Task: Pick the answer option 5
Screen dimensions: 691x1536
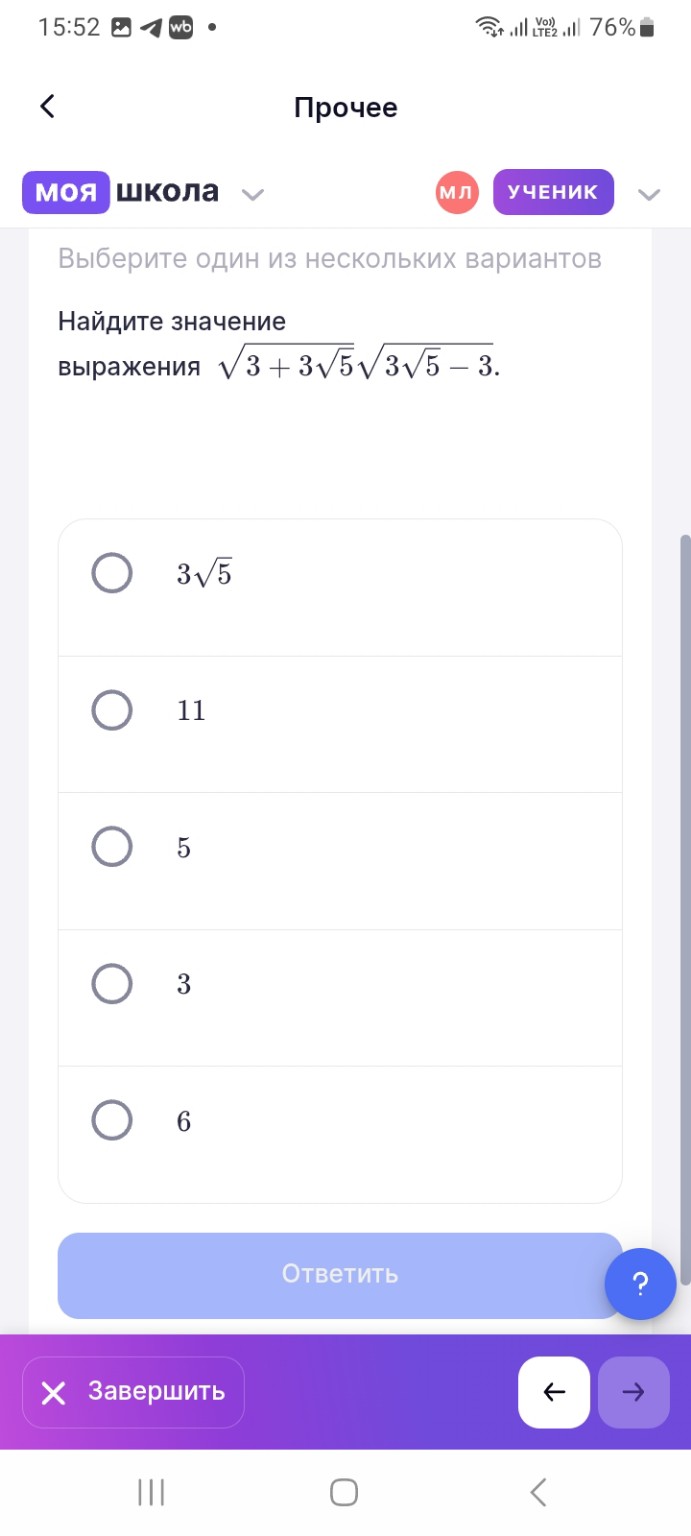Action: pos(112,847)
